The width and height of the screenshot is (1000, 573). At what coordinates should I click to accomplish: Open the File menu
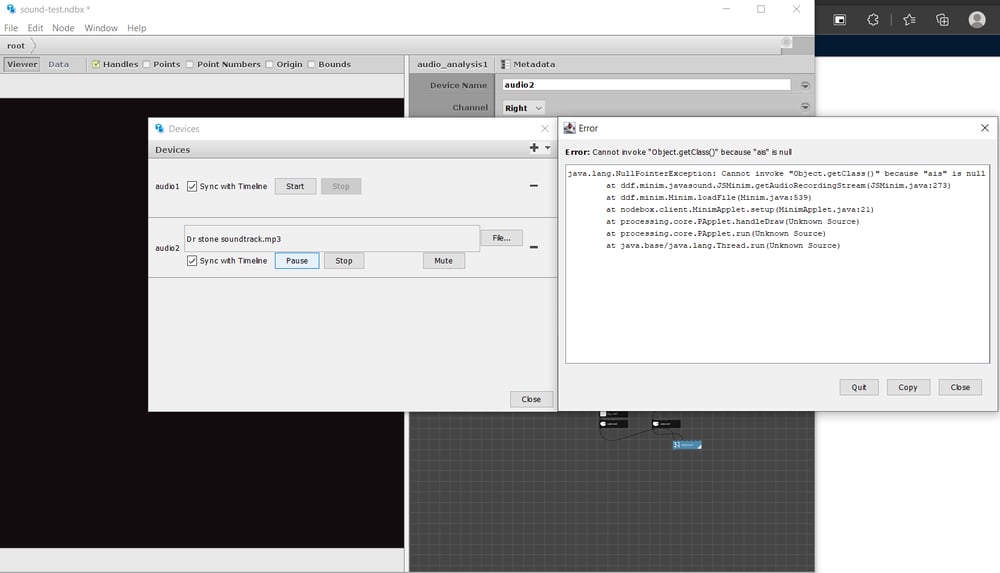tap(11, 28)
